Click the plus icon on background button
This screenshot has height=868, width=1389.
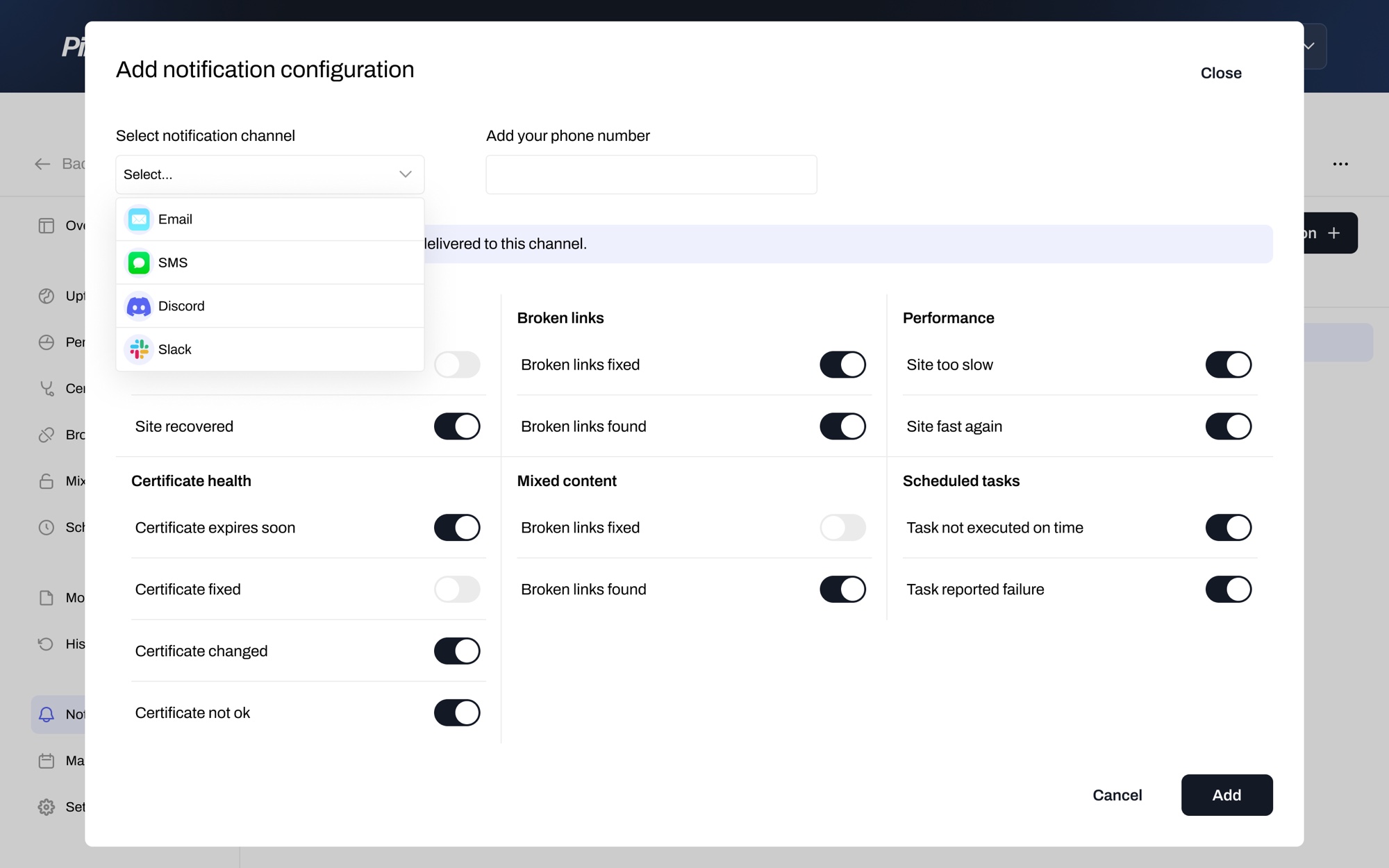[1333, 233]
